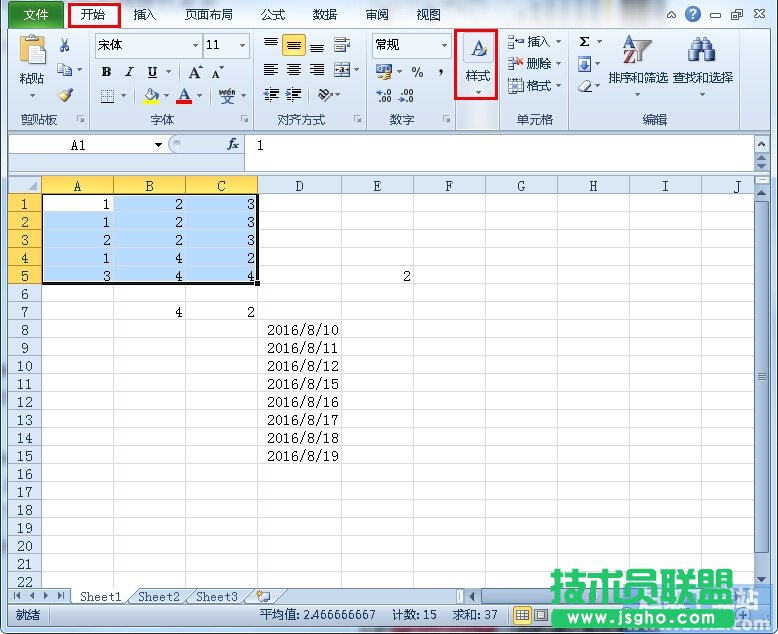This screenshot has height=634, width=778.
Task: Select cell containing 2016/8/15
Action: [299, 384]
